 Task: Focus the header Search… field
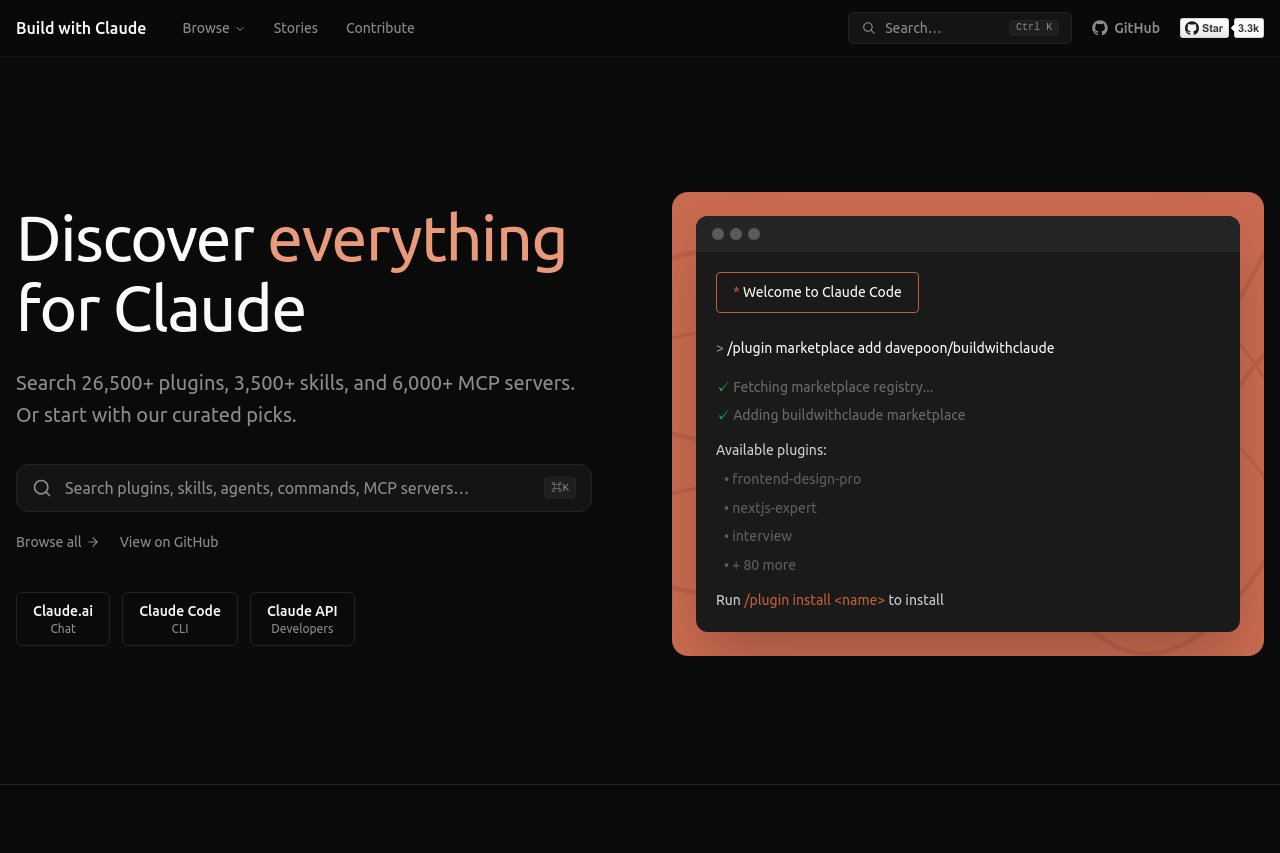960,28
